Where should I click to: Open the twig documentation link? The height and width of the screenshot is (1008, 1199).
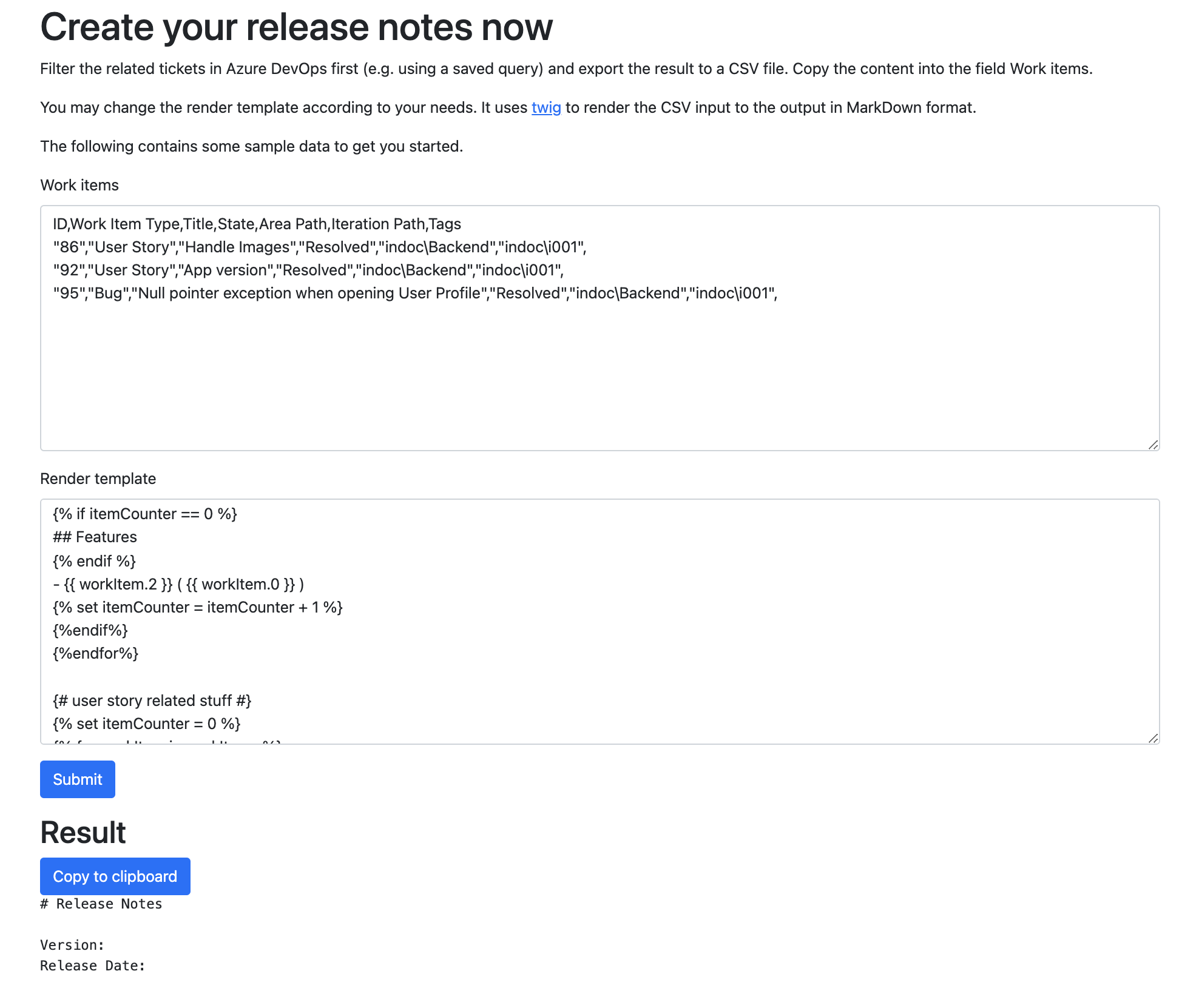(x=545, y=109)
